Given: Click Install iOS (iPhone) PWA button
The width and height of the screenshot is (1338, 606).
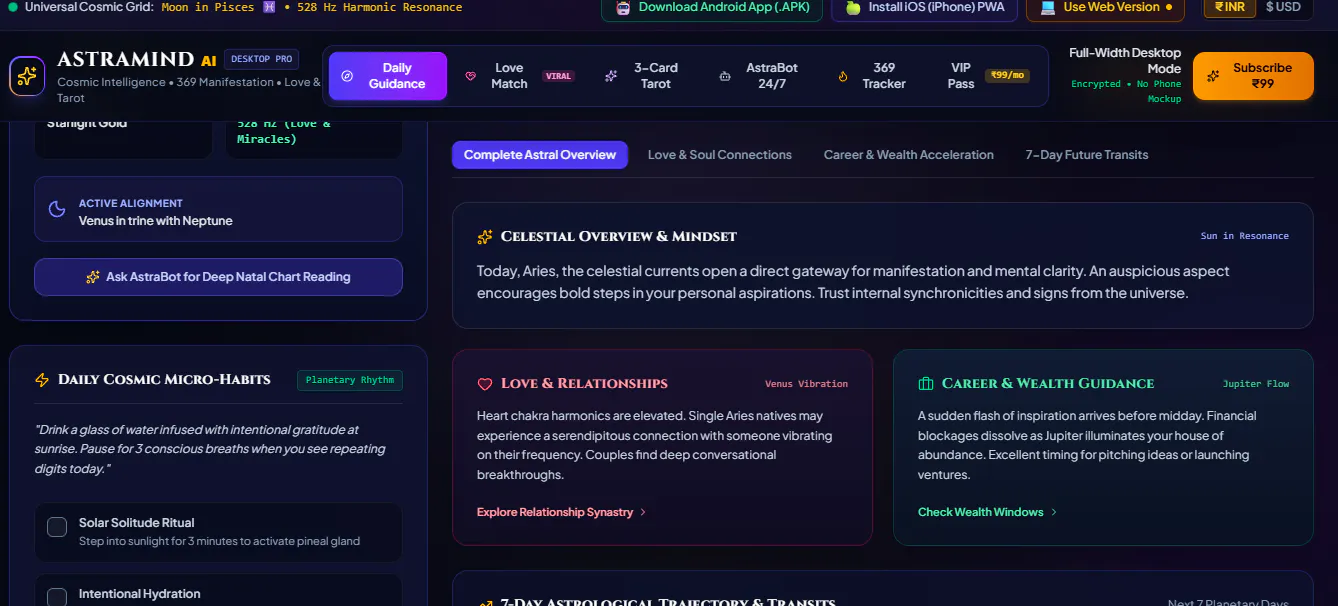Looking at the screenshot, I should coord(925,7).
